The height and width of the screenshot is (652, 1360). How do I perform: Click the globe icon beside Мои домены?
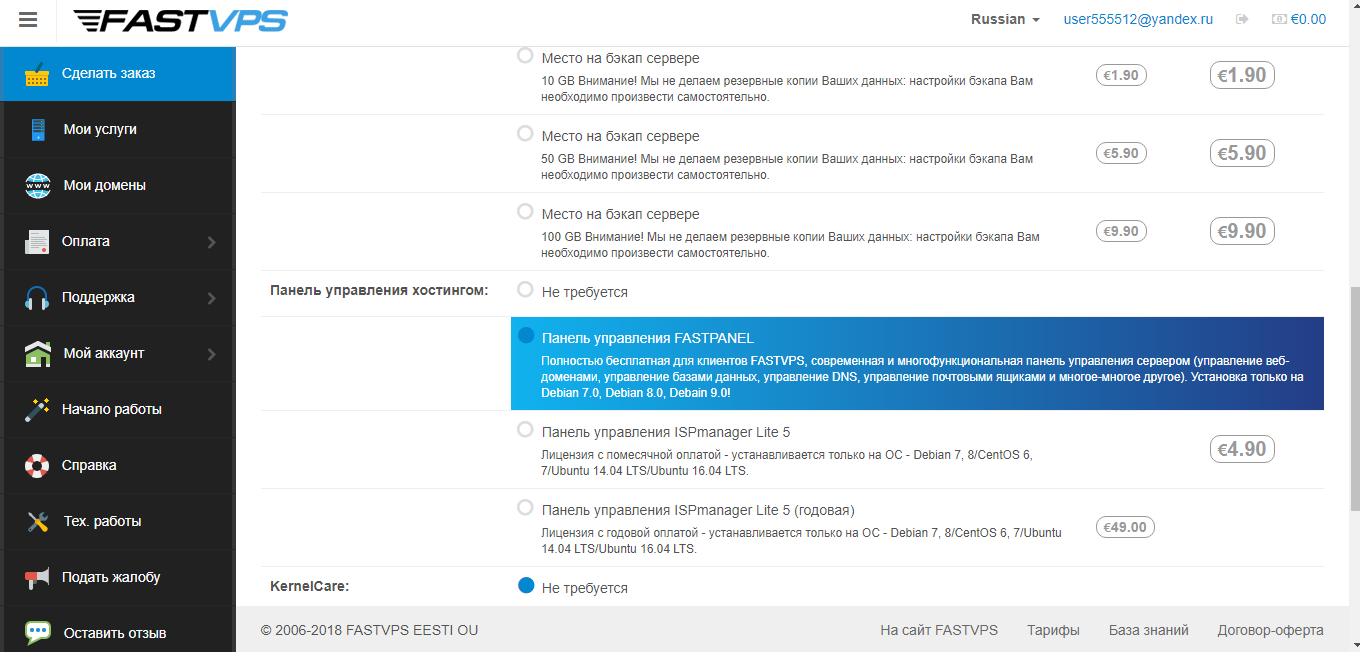coord(38,186)
